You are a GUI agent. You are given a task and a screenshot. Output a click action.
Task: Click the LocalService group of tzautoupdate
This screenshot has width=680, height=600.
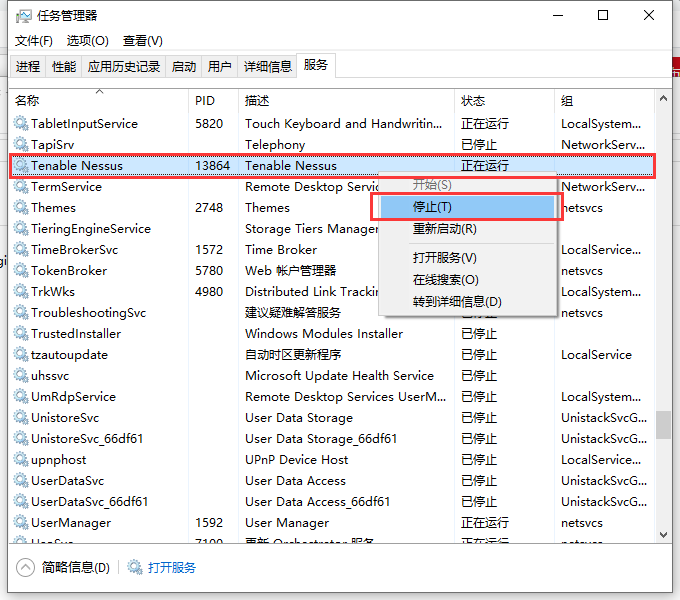point(596,355)
